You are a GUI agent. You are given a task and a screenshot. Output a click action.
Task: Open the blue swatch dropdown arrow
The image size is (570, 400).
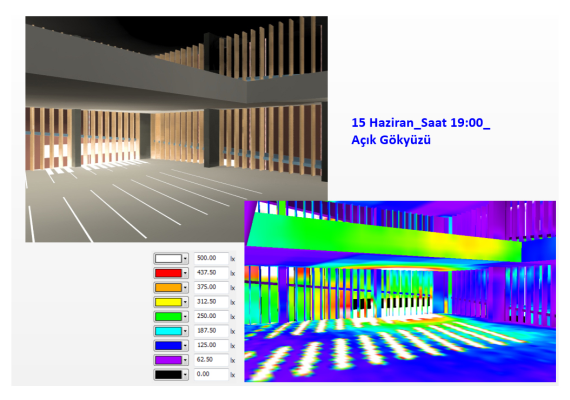pyautogui.click(x=185, y=346)
